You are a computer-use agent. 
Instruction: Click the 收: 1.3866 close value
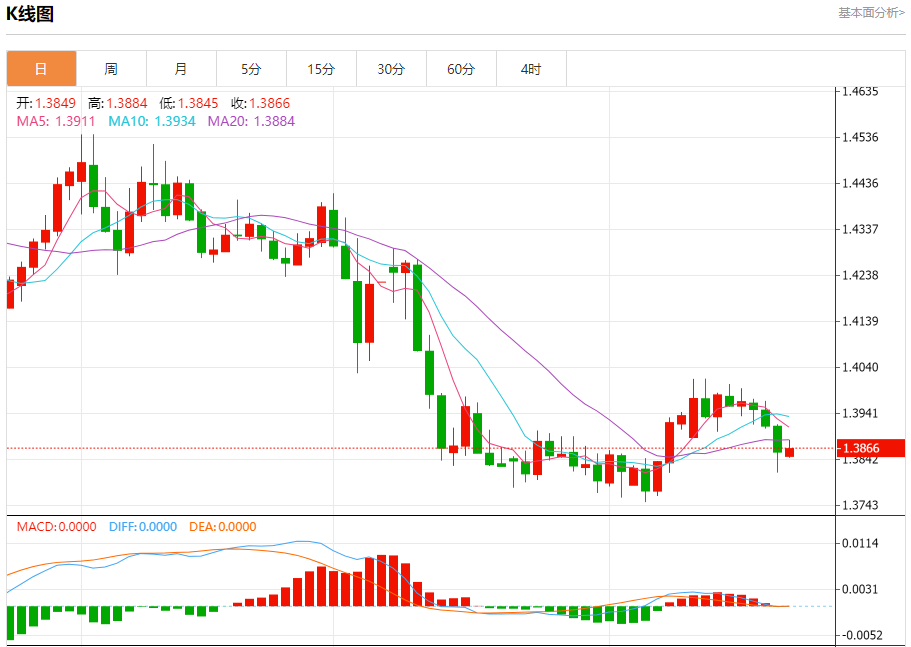click(x=260, y=103)
